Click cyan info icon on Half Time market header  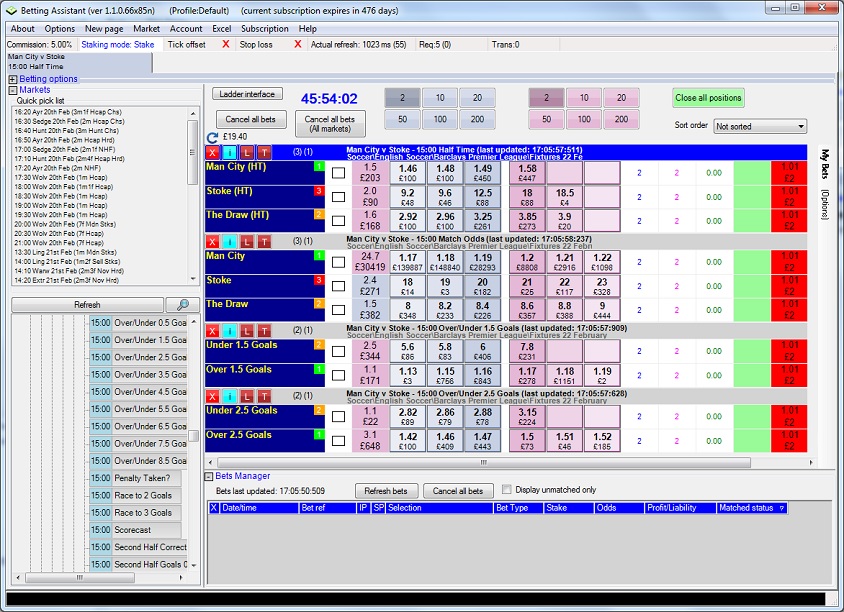(229, 152)
